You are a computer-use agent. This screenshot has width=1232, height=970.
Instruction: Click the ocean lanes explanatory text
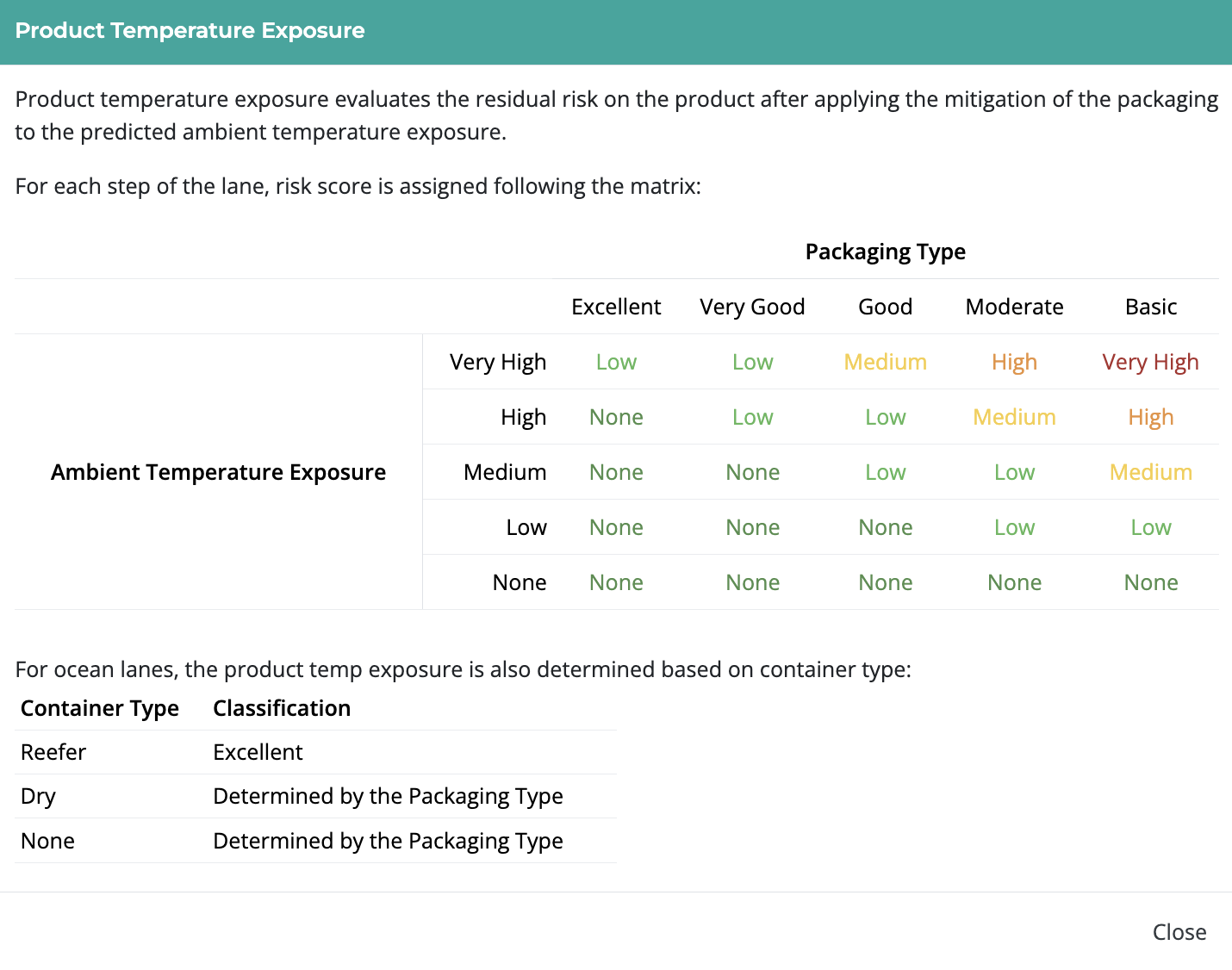[464, 669]
